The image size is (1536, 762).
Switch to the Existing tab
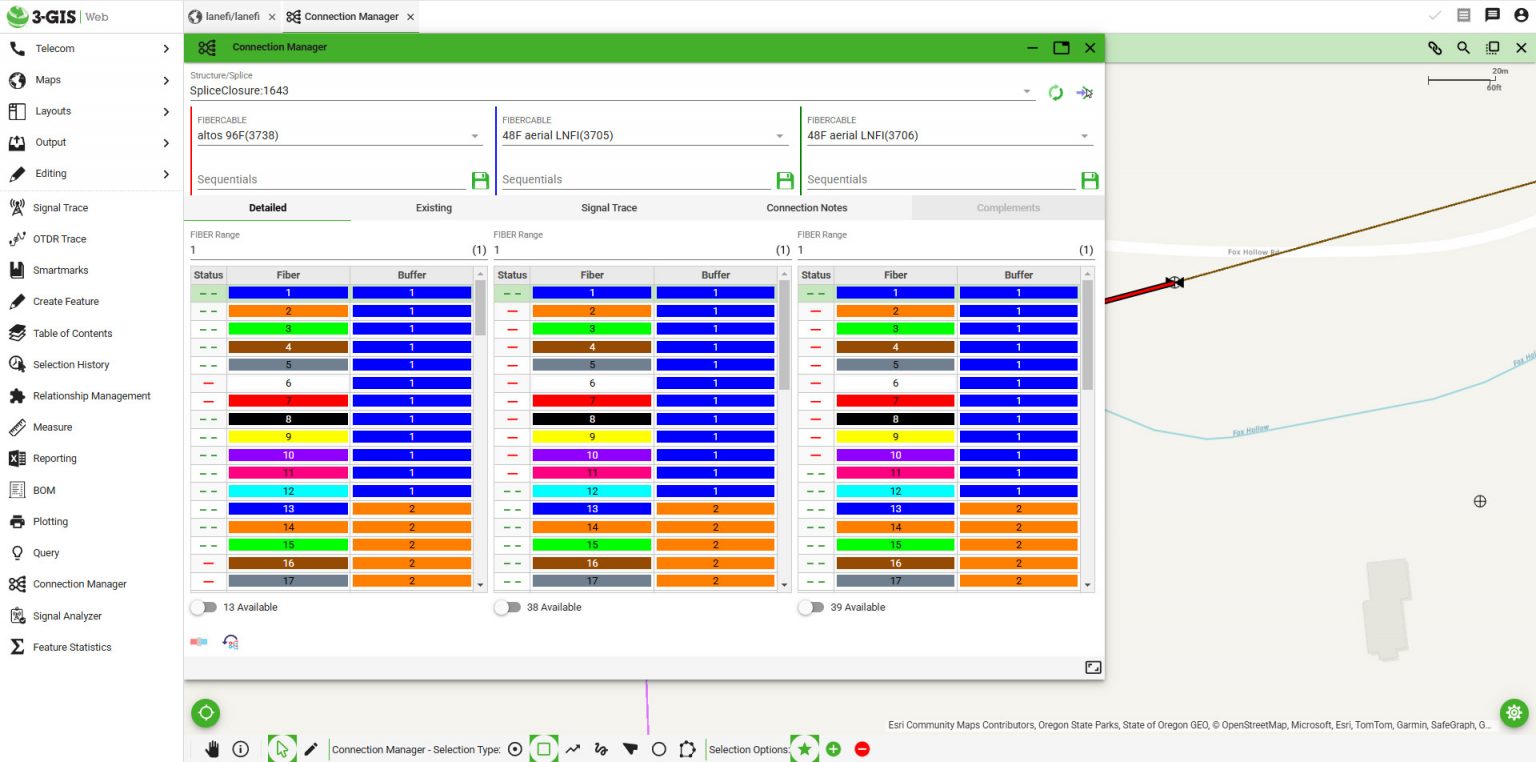[434, 207]
